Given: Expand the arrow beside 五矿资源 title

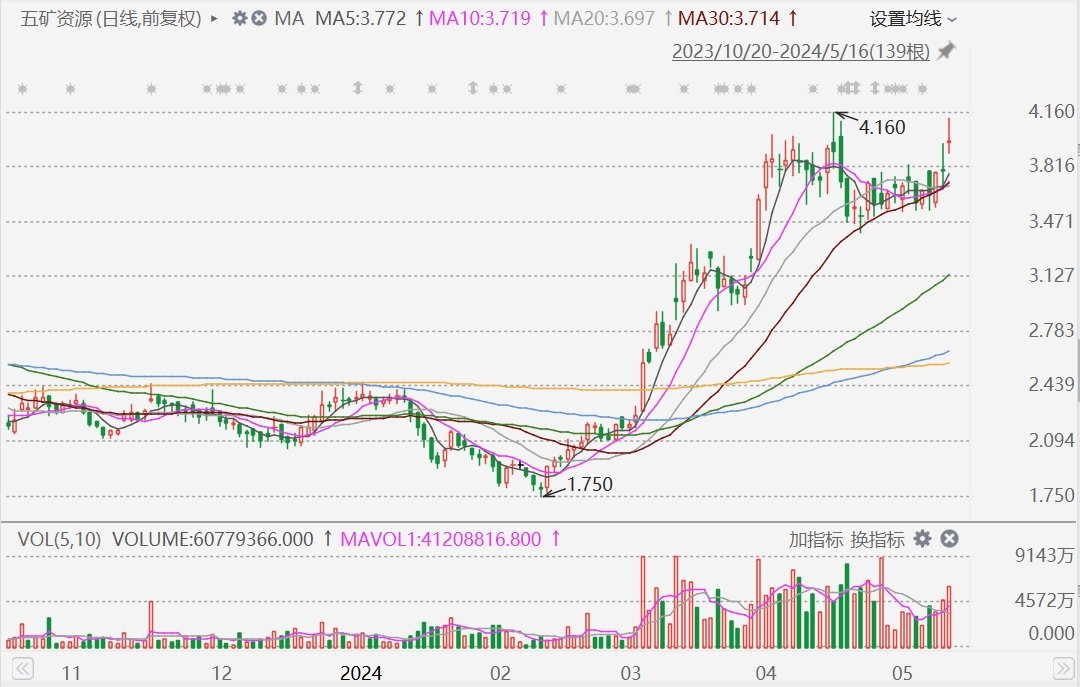Looking at the screenshot, I should coord(215,18).
